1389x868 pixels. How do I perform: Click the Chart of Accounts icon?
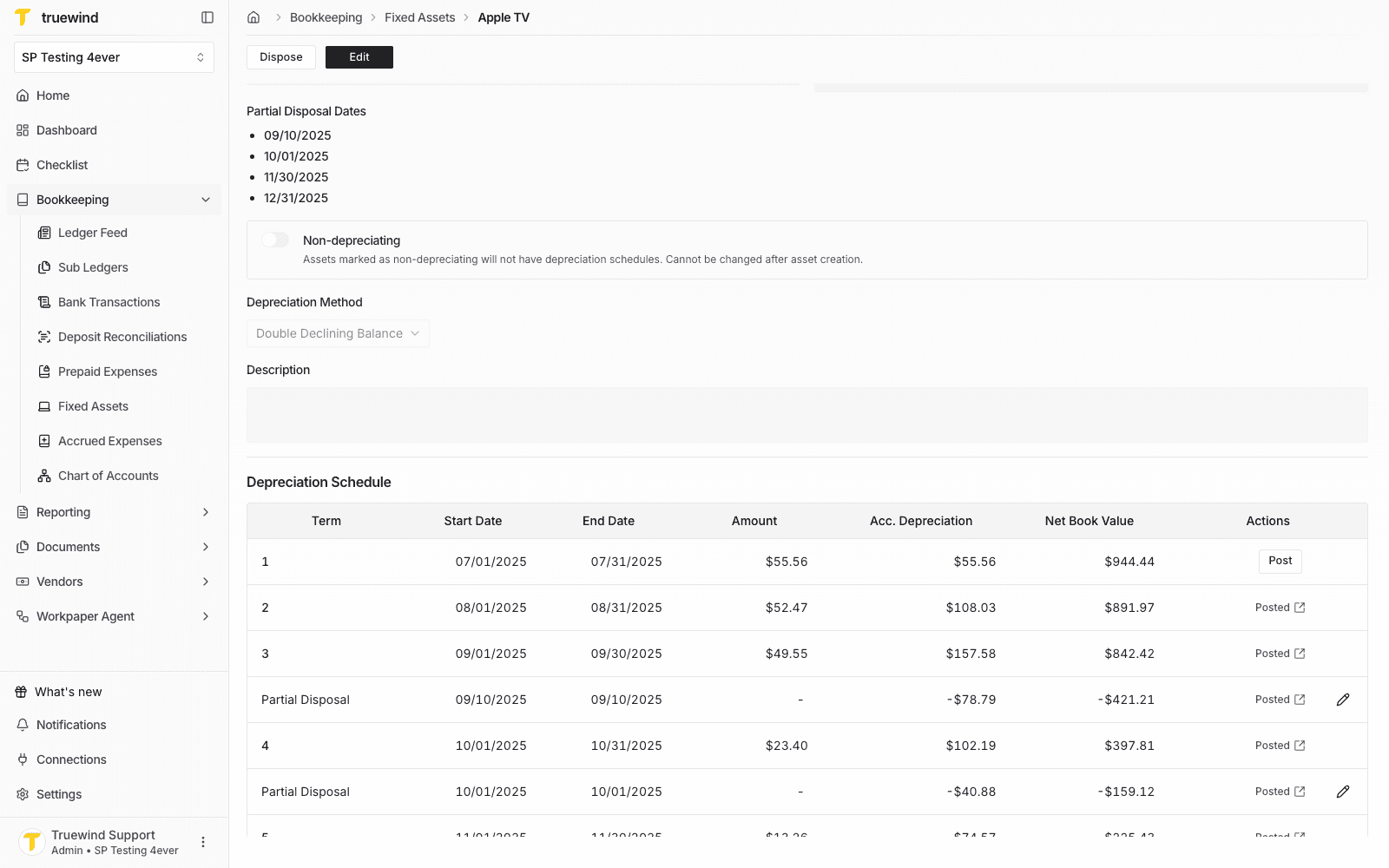(x=44, y=476)
